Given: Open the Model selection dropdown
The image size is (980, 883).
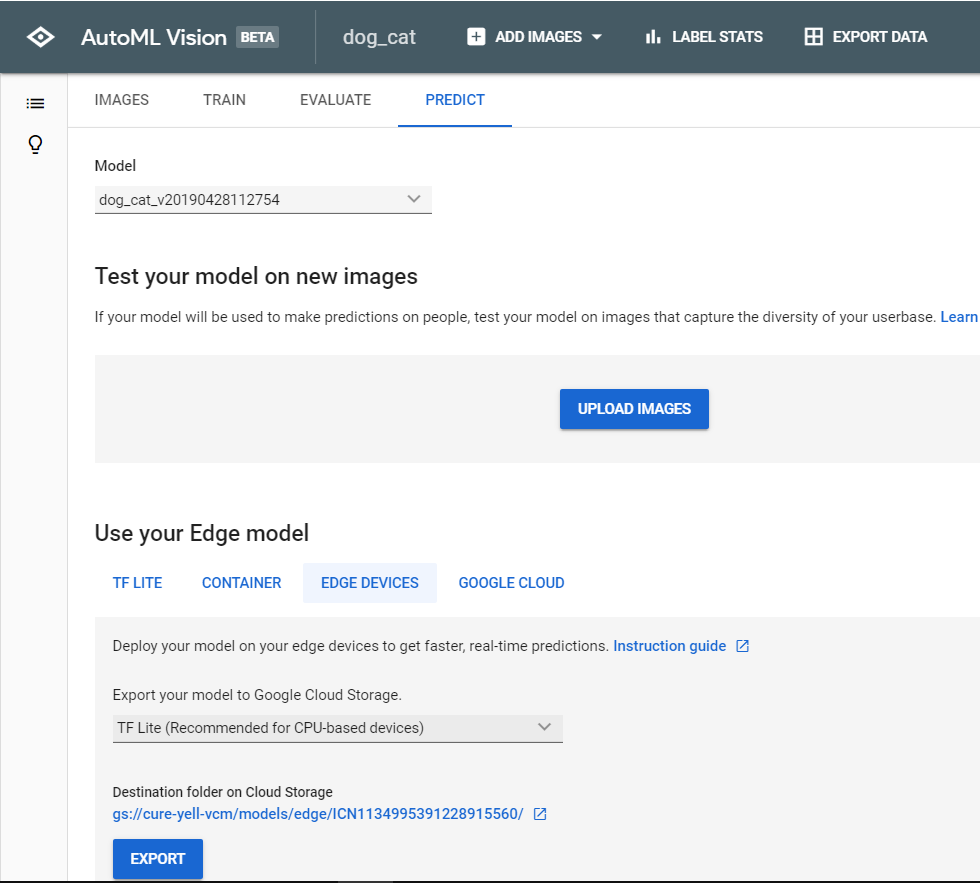Looking at the screenshot, I should click(263, 200).
